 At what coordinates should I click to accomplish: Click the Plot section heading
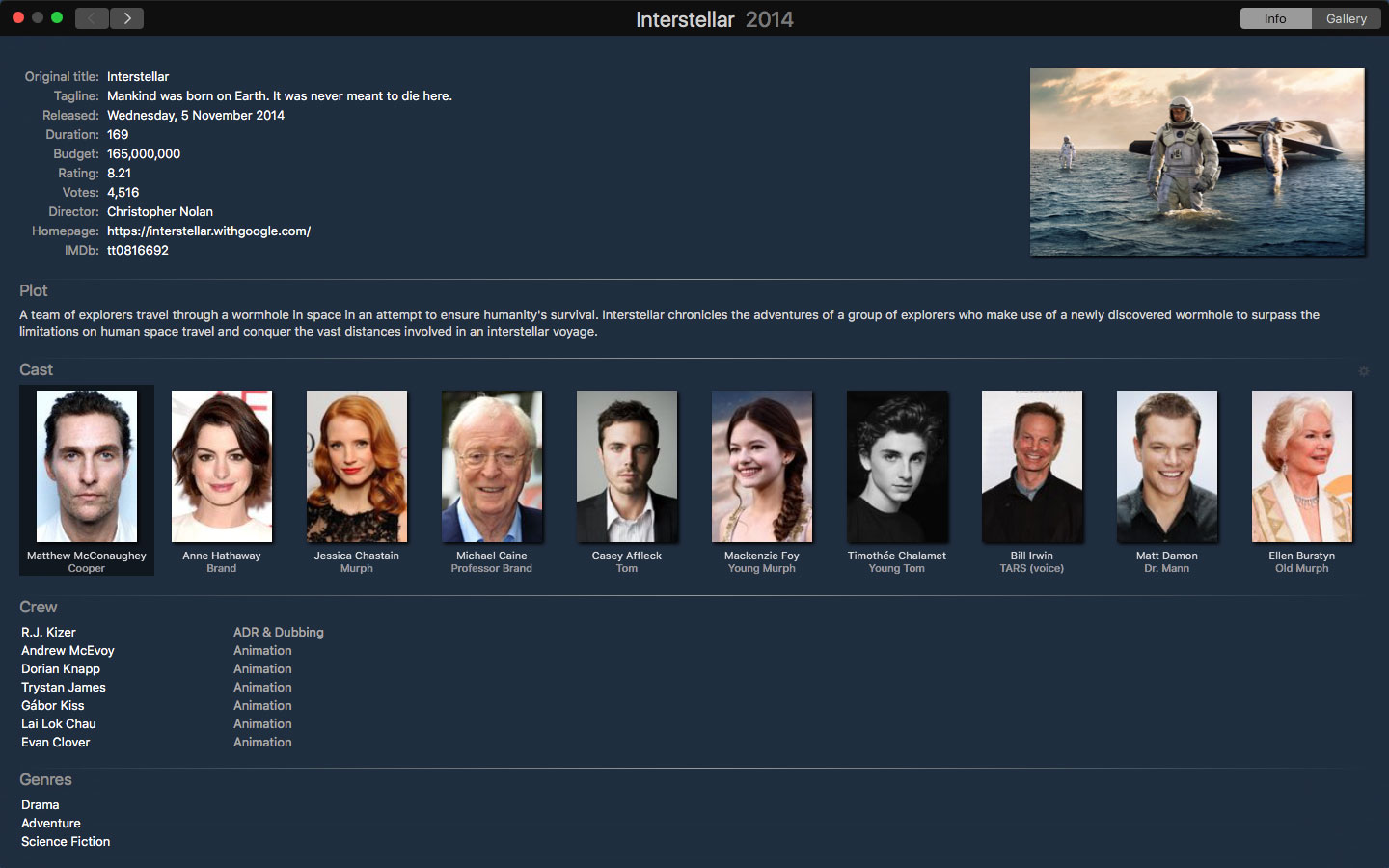[x=34, y=290]
